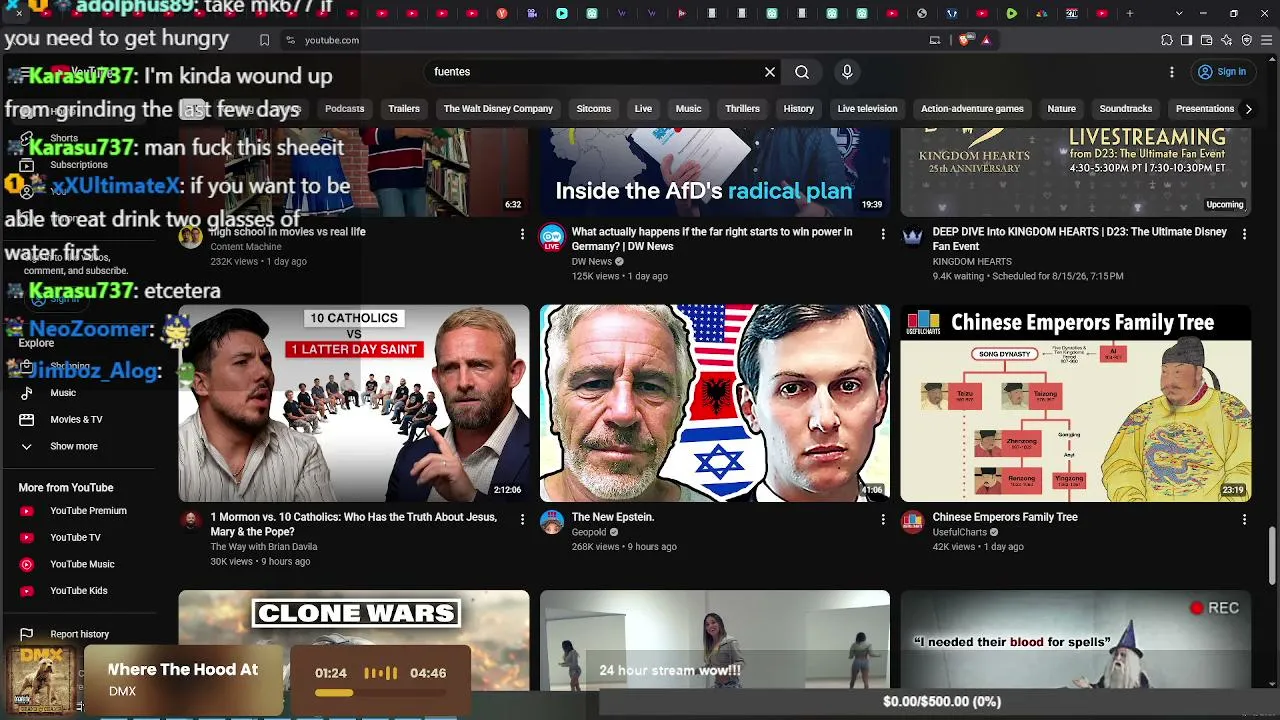Expand Show more in Explore section

pyautogui.click(x=80, y=446)
